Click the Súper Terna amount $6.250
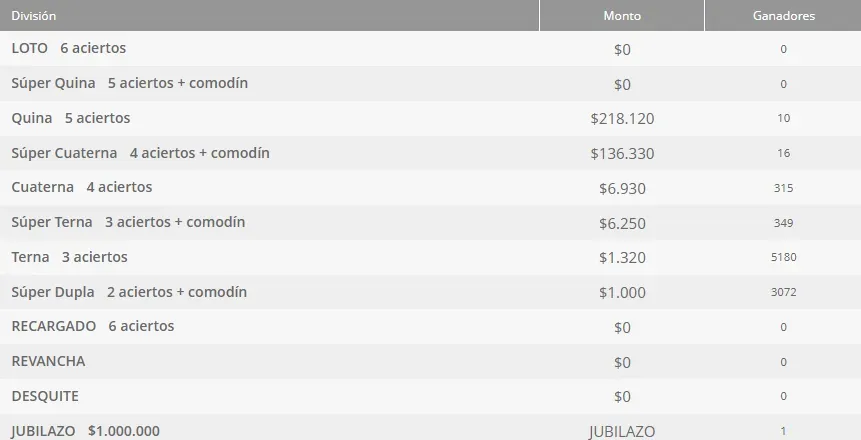The image size is (861, 440). click(x=622, y=223)
